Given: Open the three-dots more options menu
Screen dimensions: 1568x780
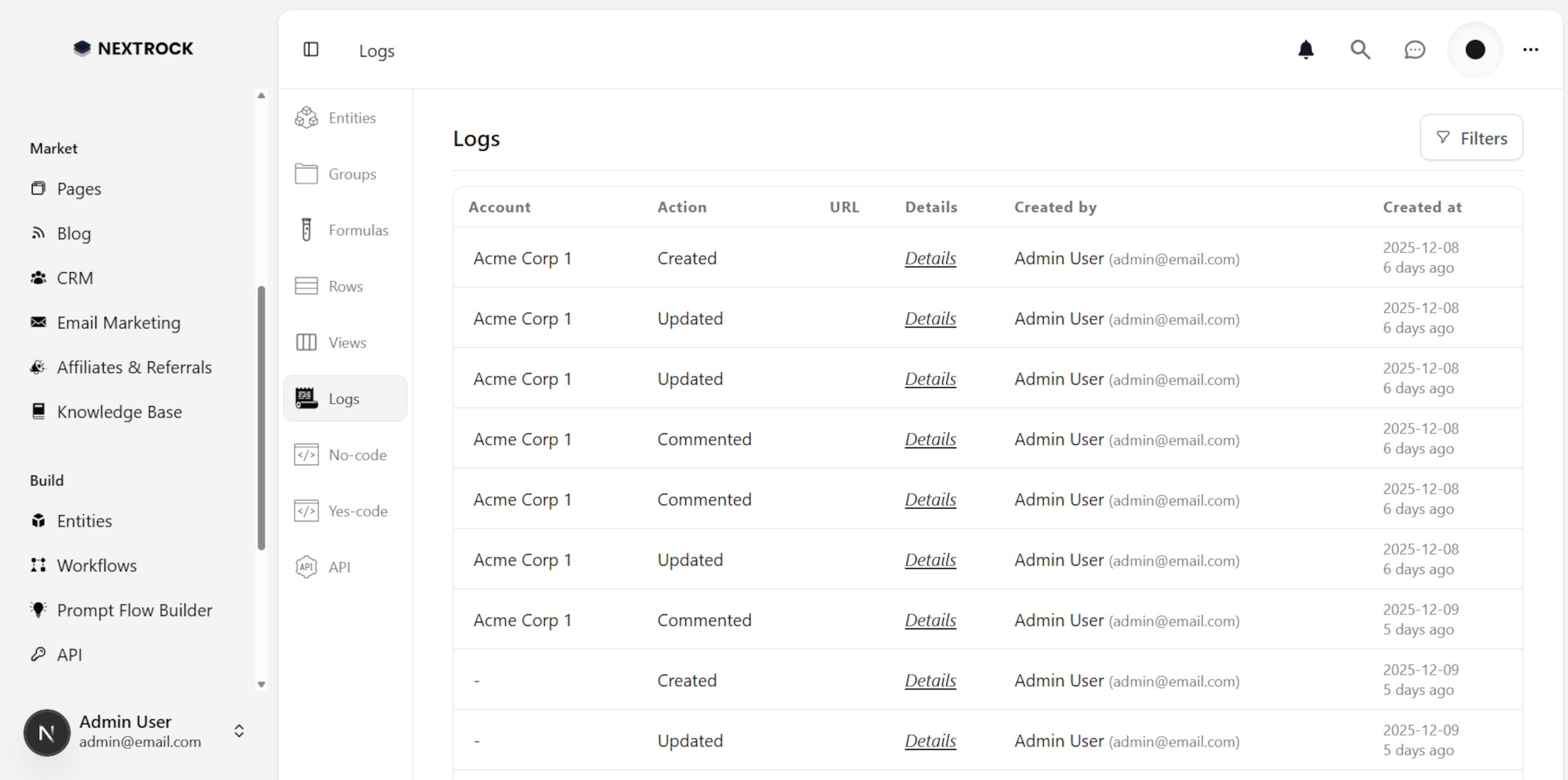Looking at the screenshot, I should click(1530, 50).
